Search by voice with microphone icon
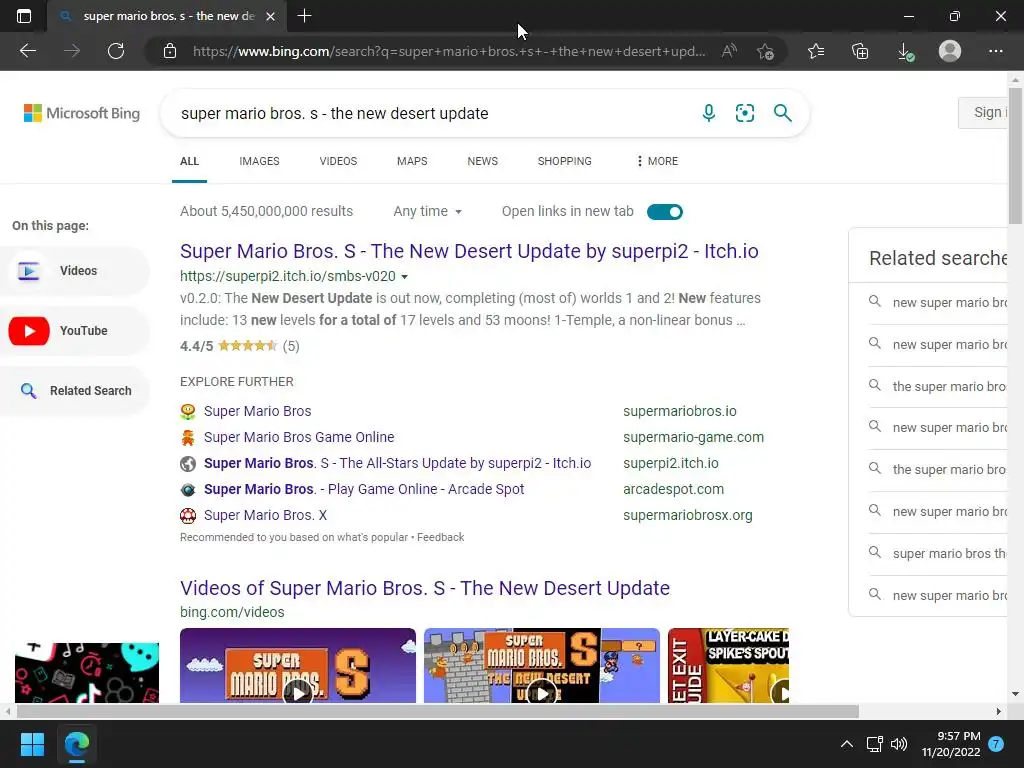 tap(709, 113)
